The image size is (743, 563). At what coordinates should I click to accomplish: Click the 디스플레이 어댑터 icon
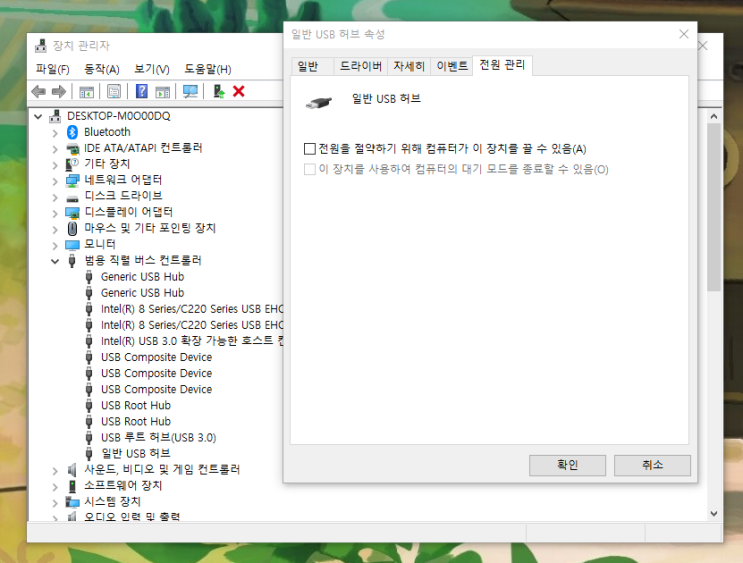coord(72,213)
